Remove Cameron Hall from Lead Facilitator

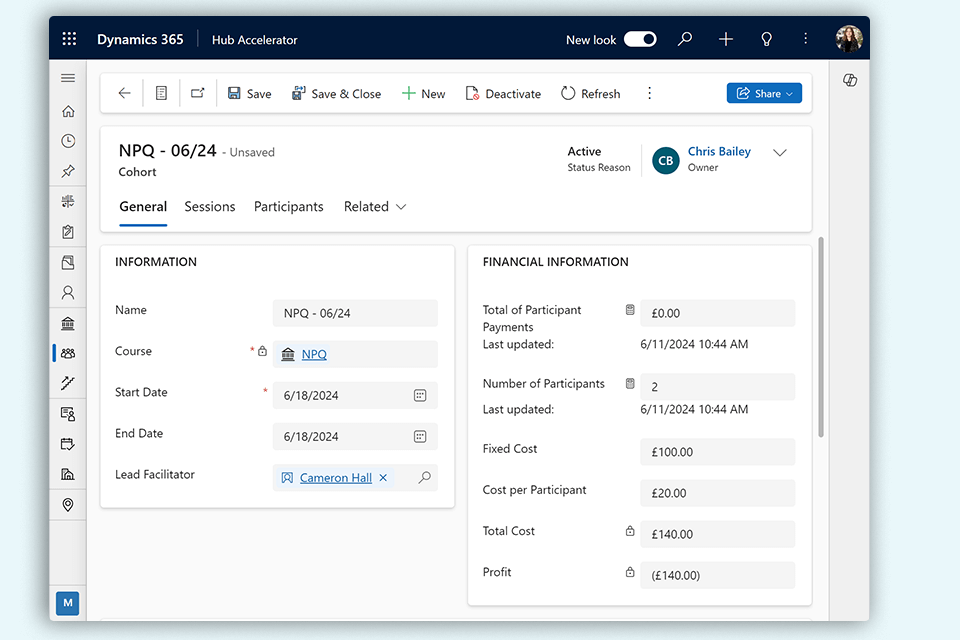pyautogui.click(x=383, y=478)
